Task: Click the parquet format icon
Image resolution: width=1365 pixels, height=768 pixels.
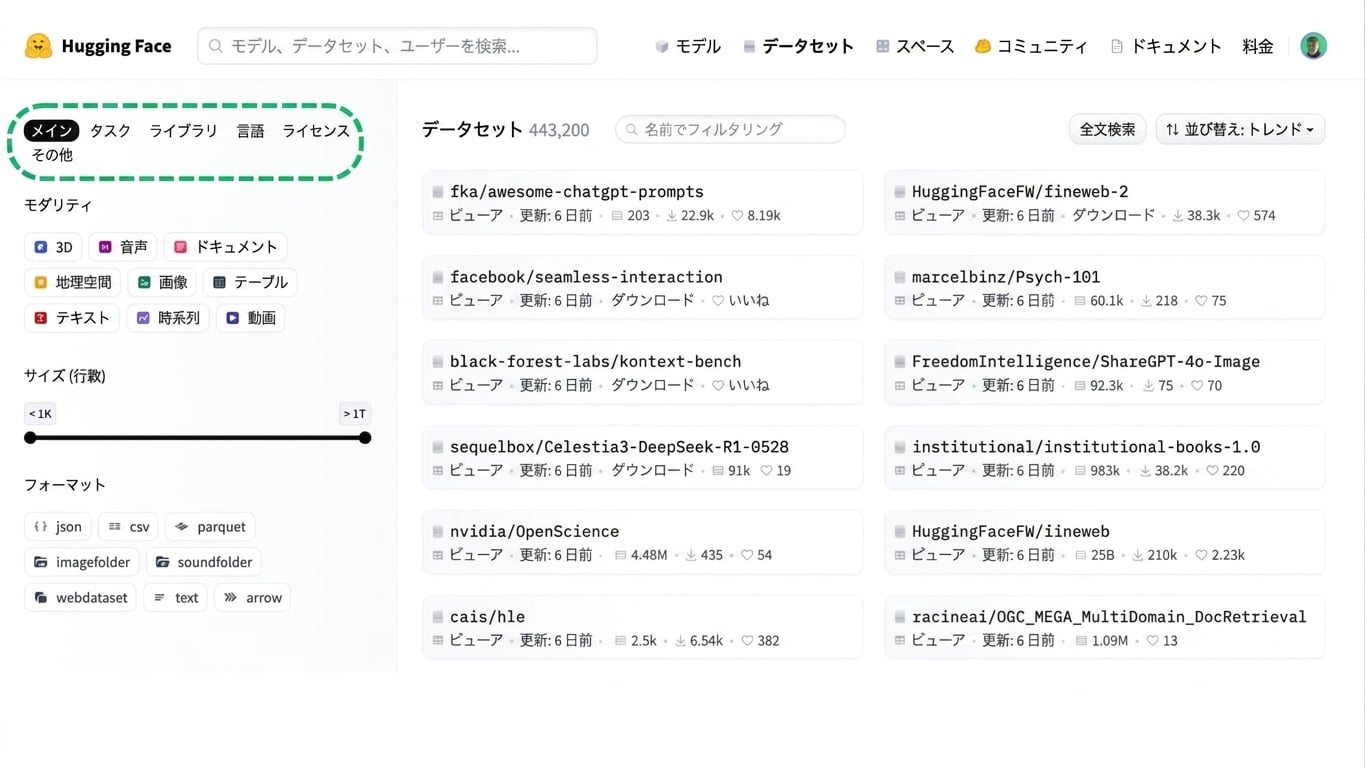Action: pos(181,526)
